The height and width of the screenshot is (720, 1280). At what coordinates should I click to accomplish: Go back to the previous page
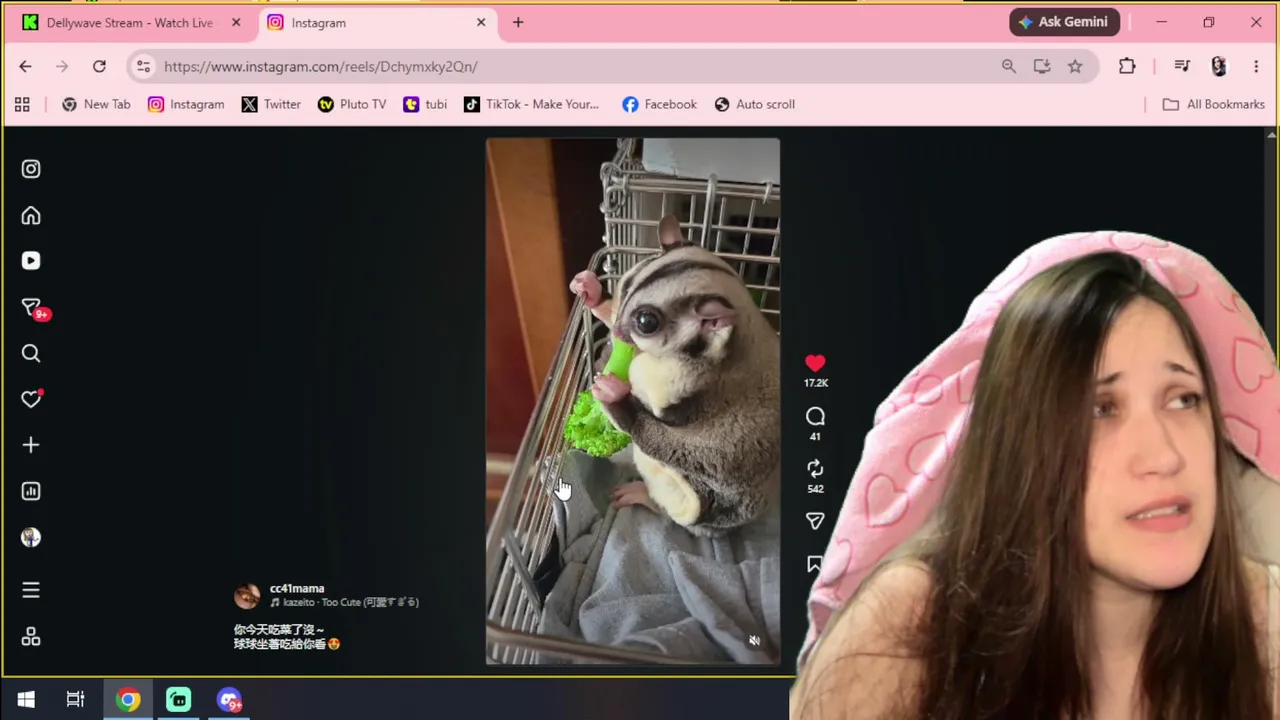tap(25, 66)
